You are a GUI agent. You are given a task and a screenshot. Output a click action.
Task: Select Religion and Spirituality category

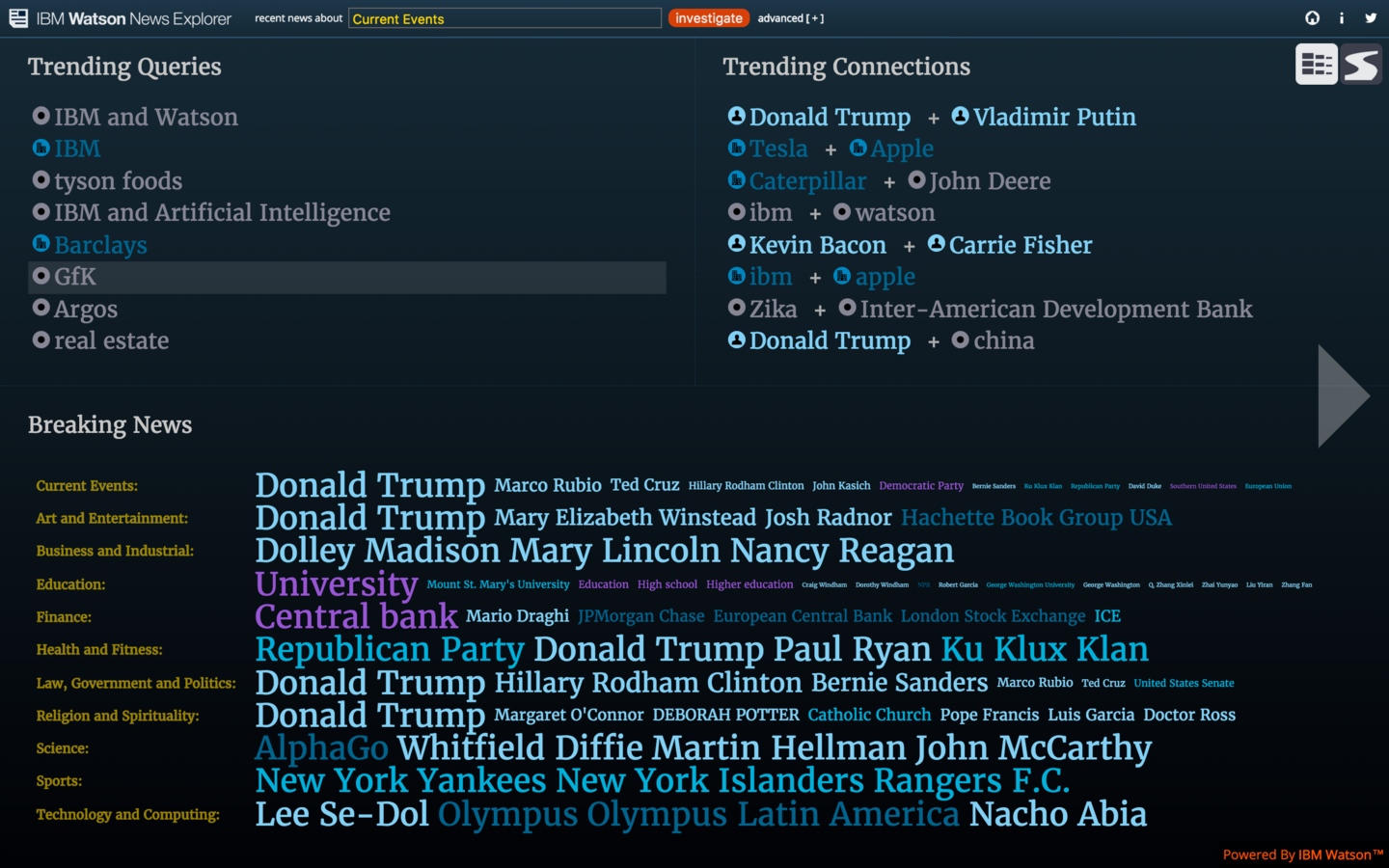point(118,716)
